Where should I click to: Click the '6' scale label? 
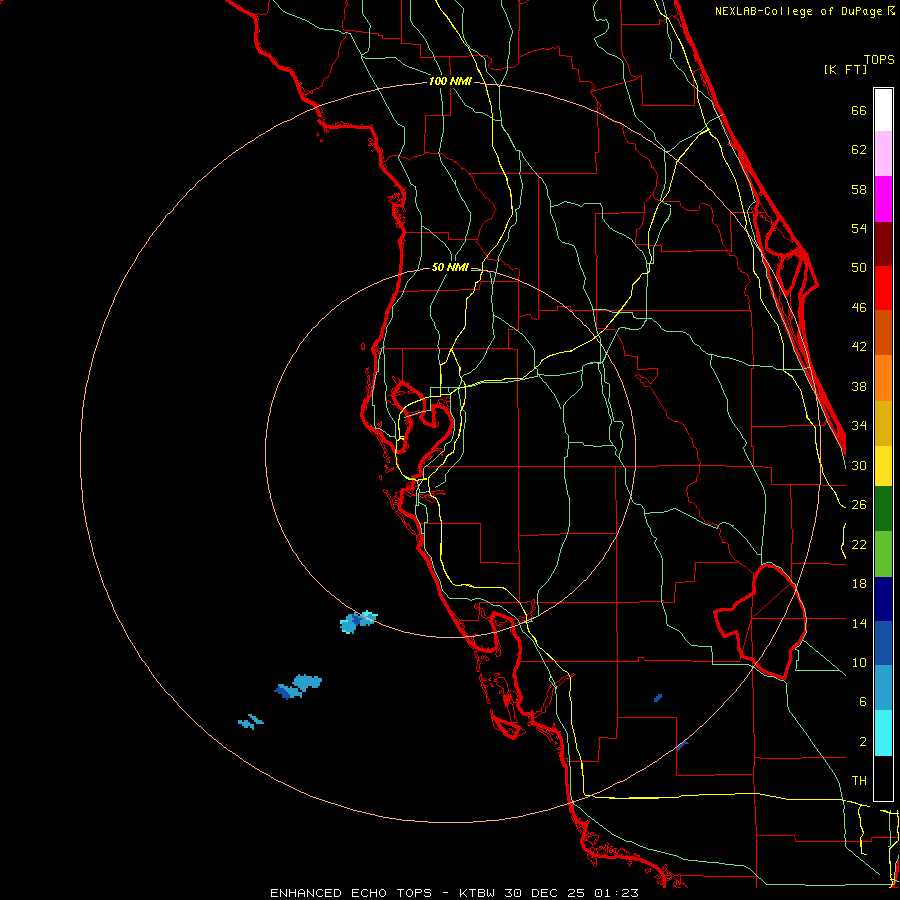(x=863, y=701)
